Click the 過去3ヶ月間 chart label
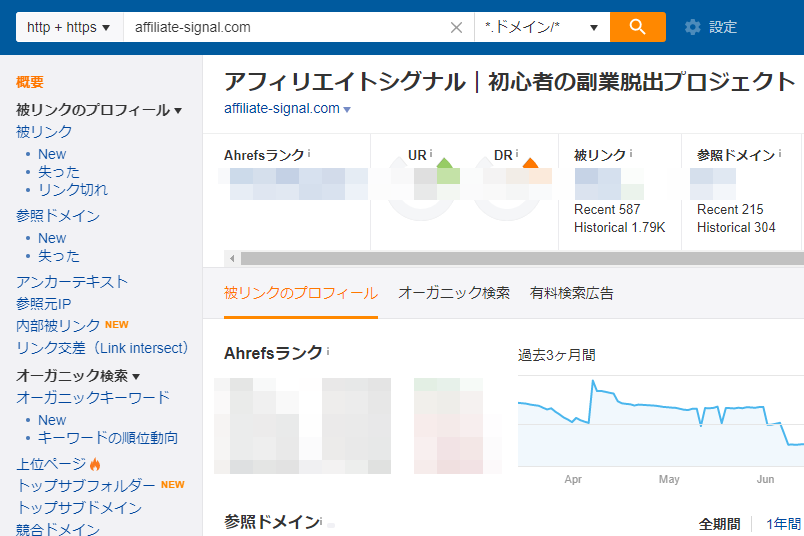The image size is (804, 536). coord(556,355)
